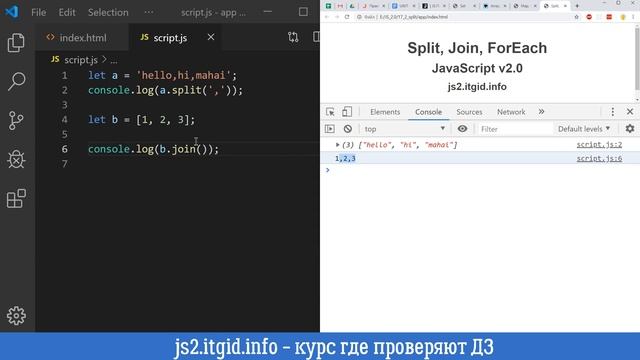Open the Chrome three-dot menu
The image size is (640, 360).
[x=633, y=17]
